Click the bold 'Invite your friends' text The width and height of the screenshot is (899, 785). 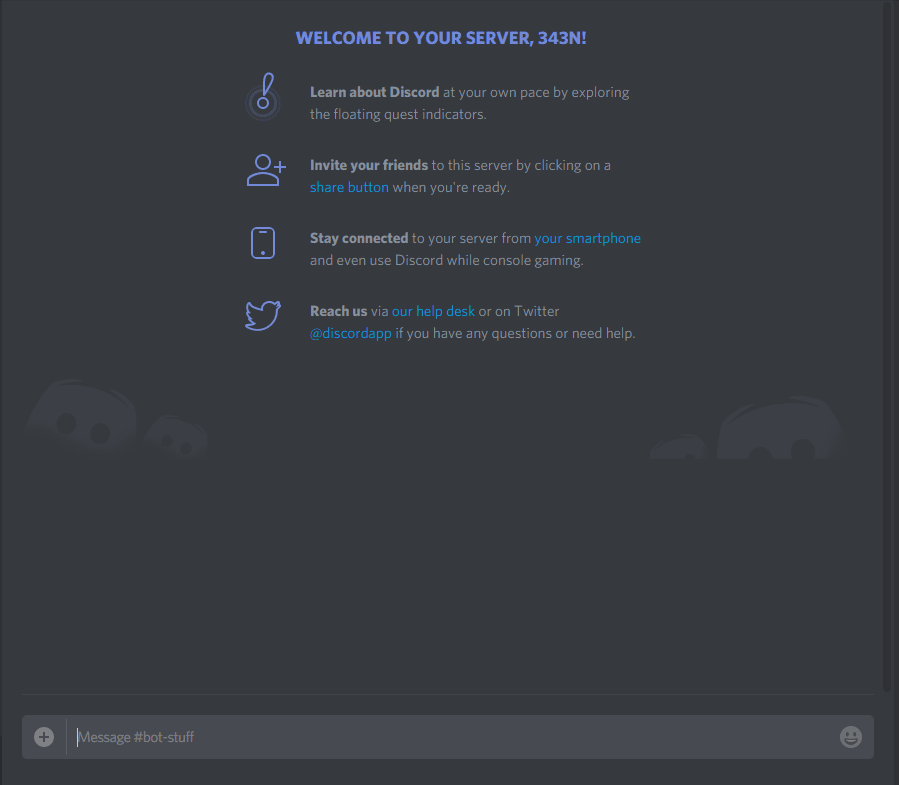click(369, 165)
